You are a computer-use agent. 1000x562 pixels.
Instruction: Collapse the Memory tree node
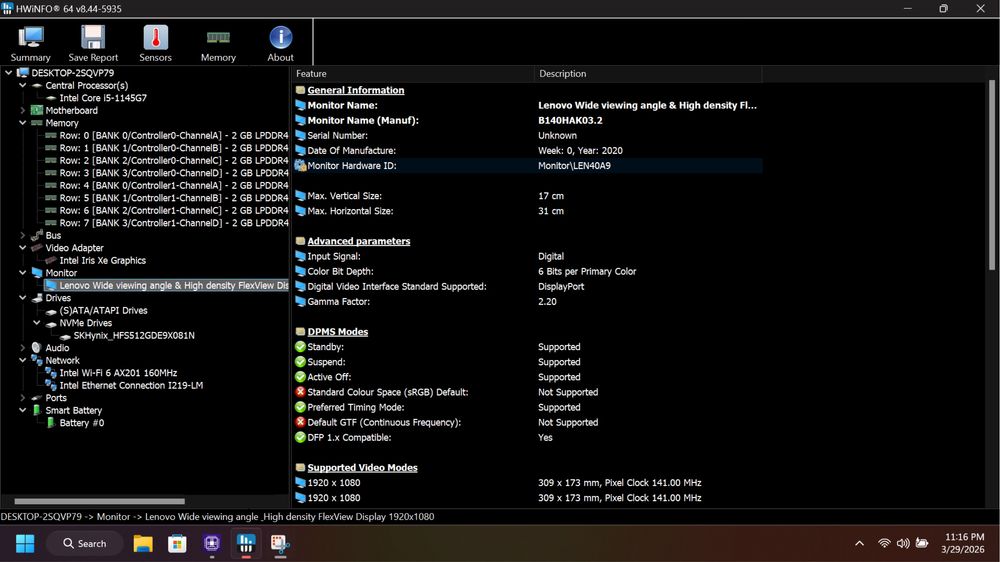tap(23, 122)
